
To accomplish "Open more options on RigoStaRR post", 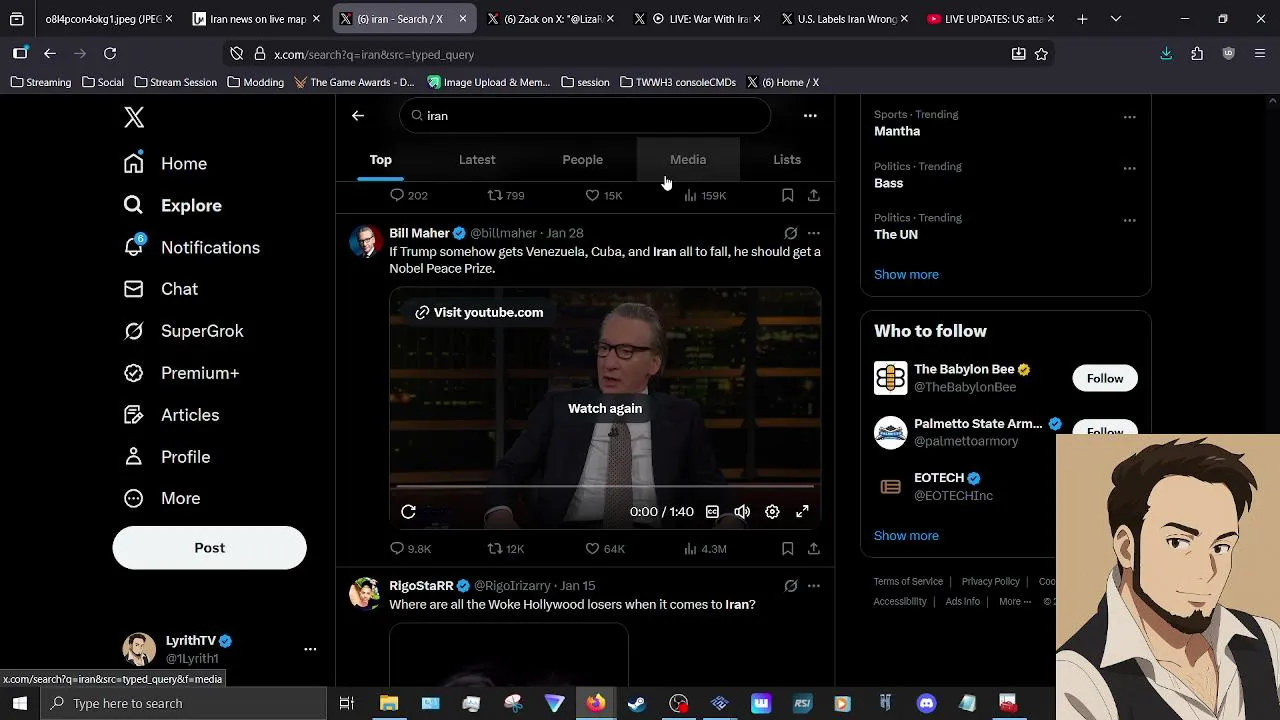I will coord(814,586).
